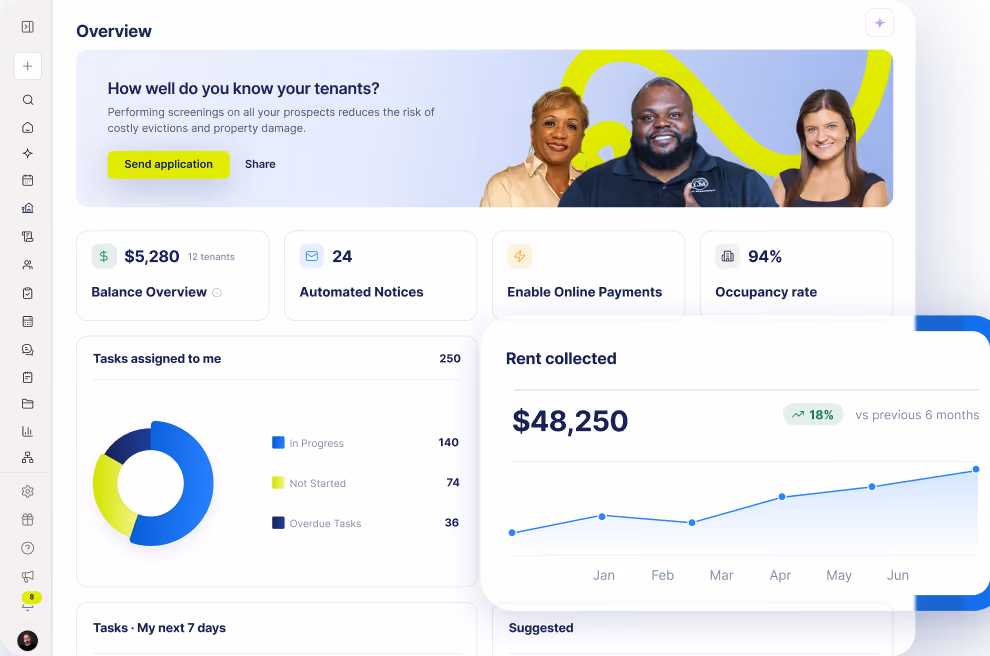Click the Overdue Tasks count 36
This screenshot has width=990, height=656.
tap(451, 523)
